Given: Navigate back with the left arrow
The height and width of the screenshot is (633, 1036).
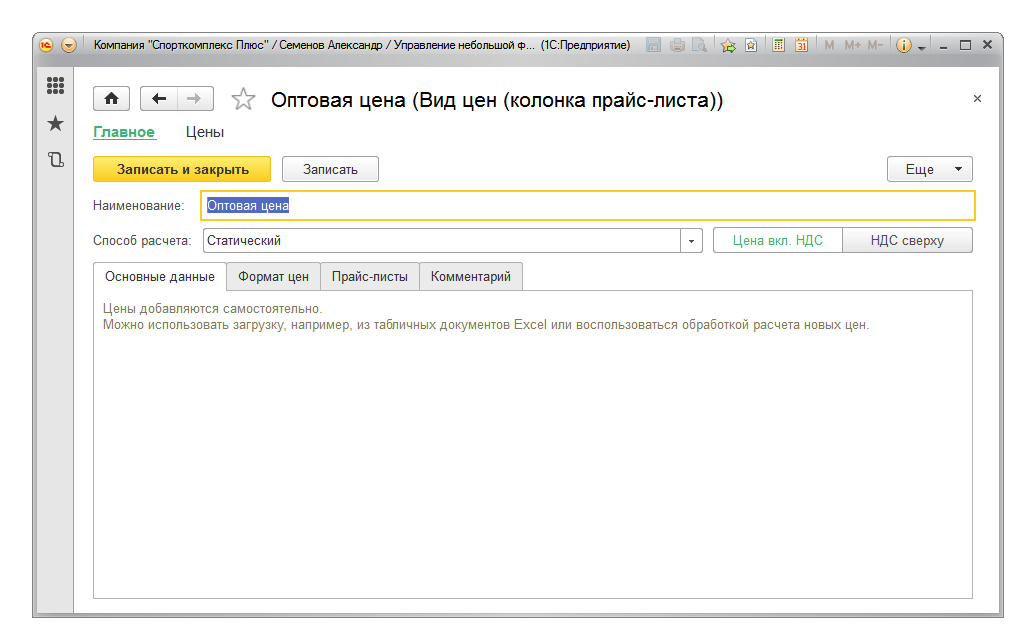Looking at the screenshot, I should tap(159, 99).
